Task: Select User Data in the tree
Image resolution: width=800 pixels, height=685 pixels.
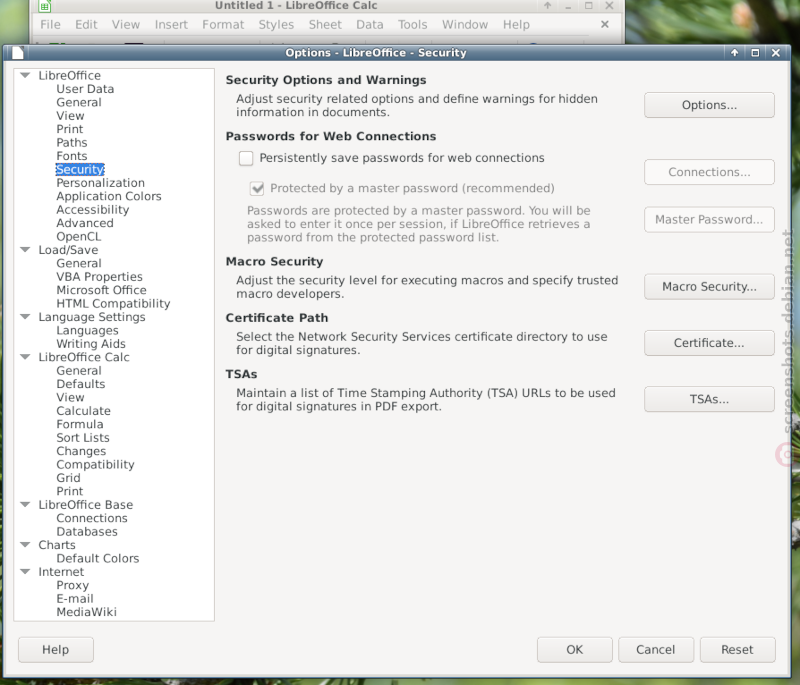Action: [85, 89]
